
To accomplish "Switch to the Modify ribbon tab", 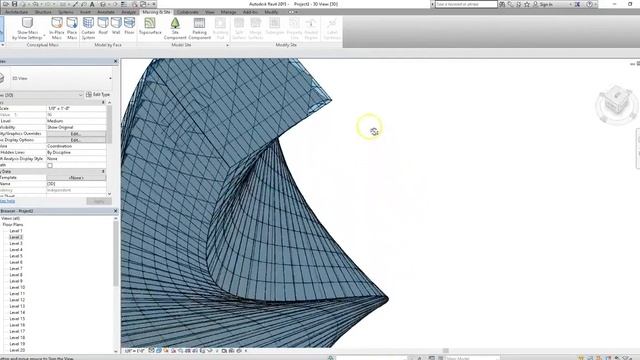I will click(x=271, y=12).
